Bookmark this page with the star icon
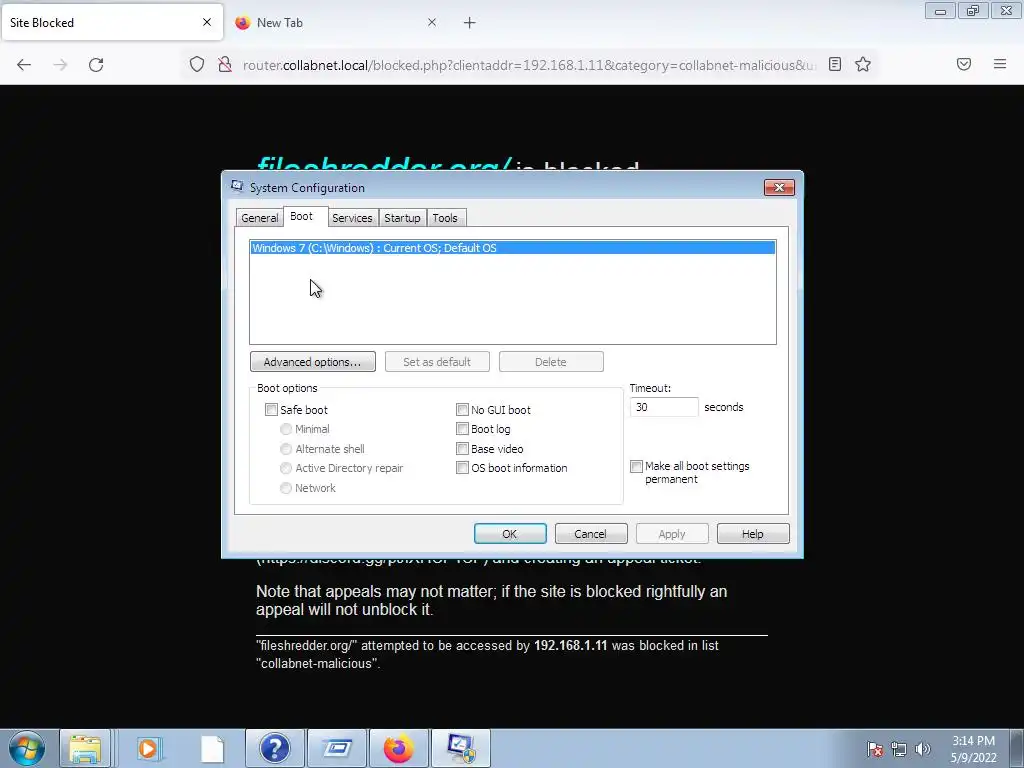Image resolution: width=1024 pixels, height=768 pixels. tap(863, 64)
